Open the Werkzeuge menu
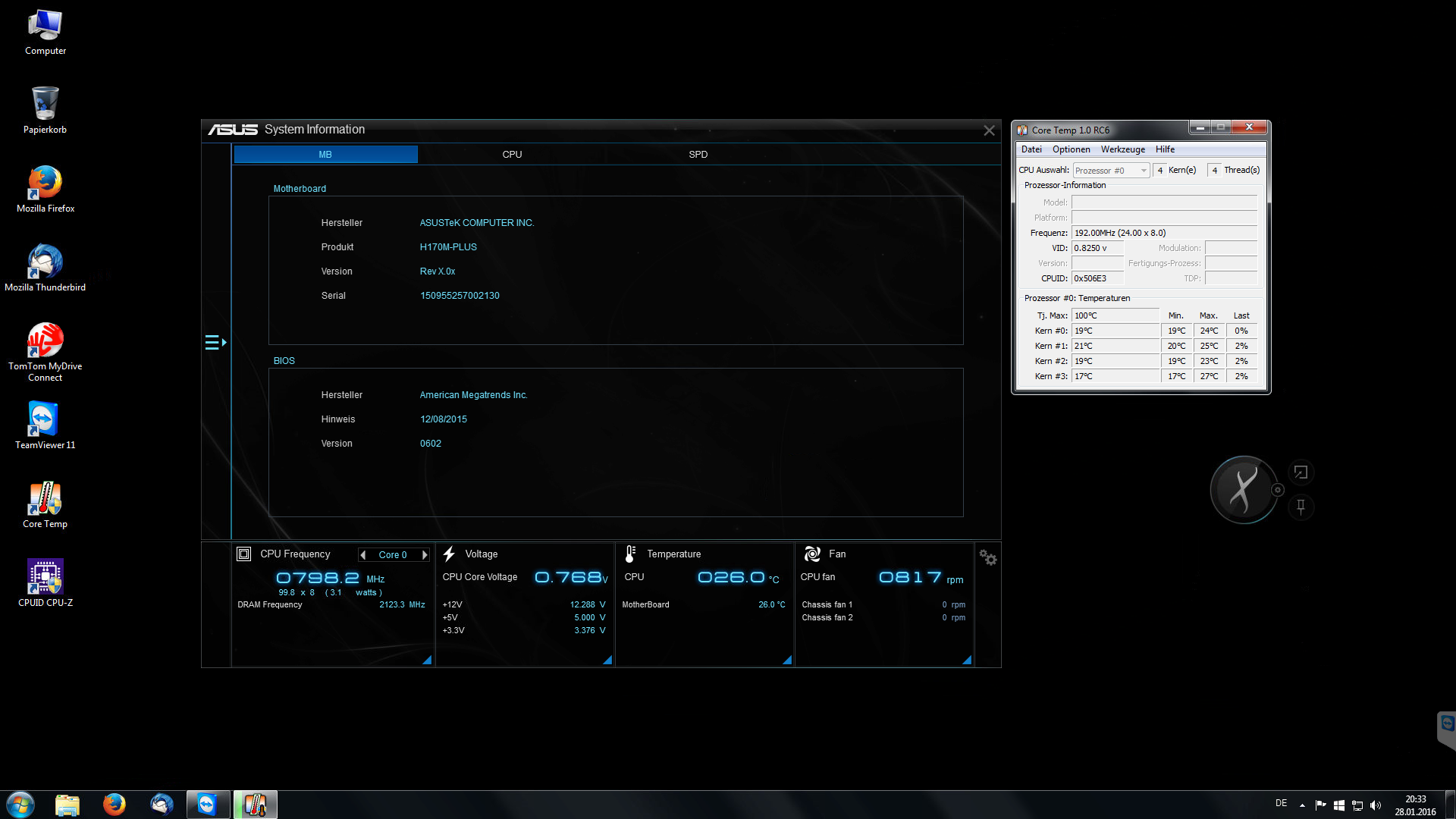This screenshot has width=1456, height=819. pos(1122,149)
